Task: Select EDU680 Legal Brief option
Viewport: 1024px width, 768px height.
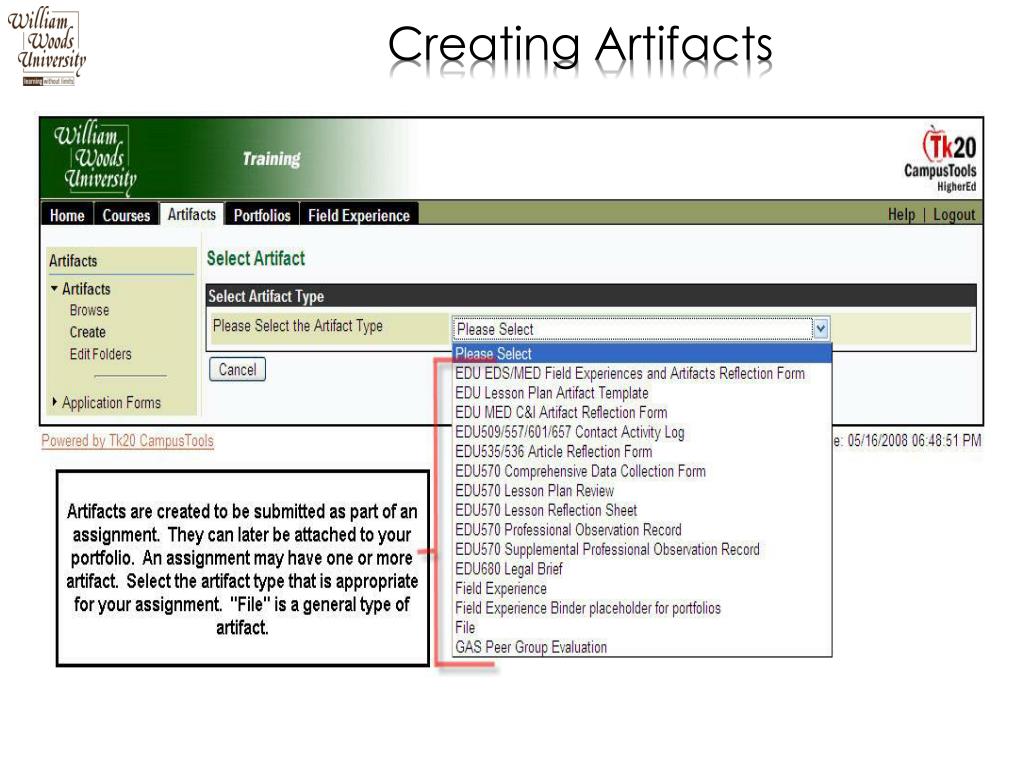Action: coord(642,569)
